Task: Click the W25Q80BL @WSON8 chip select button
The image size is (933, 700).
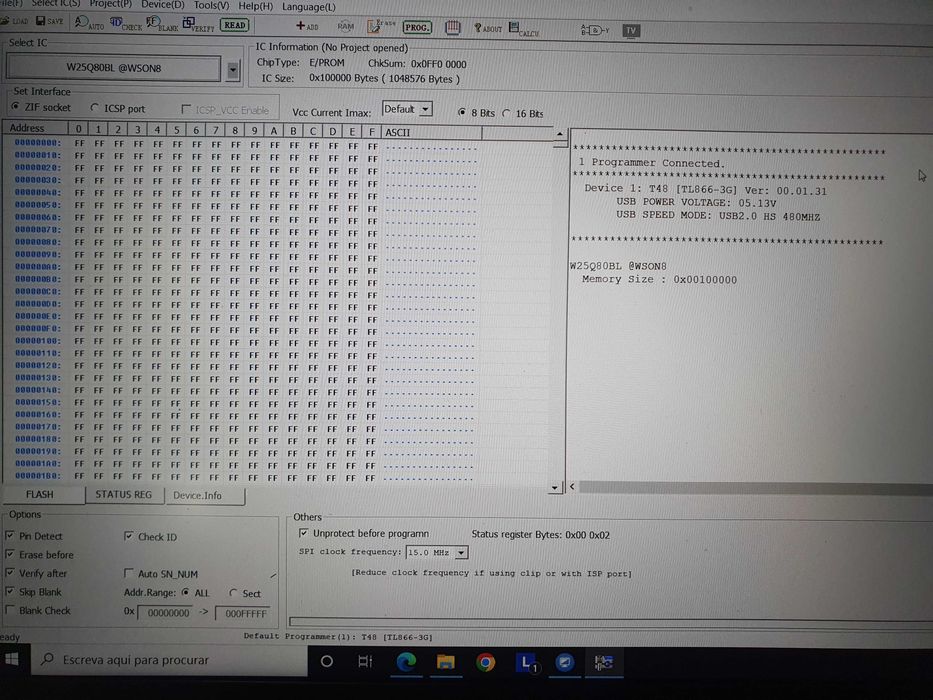Action: (x=113, y=68)
